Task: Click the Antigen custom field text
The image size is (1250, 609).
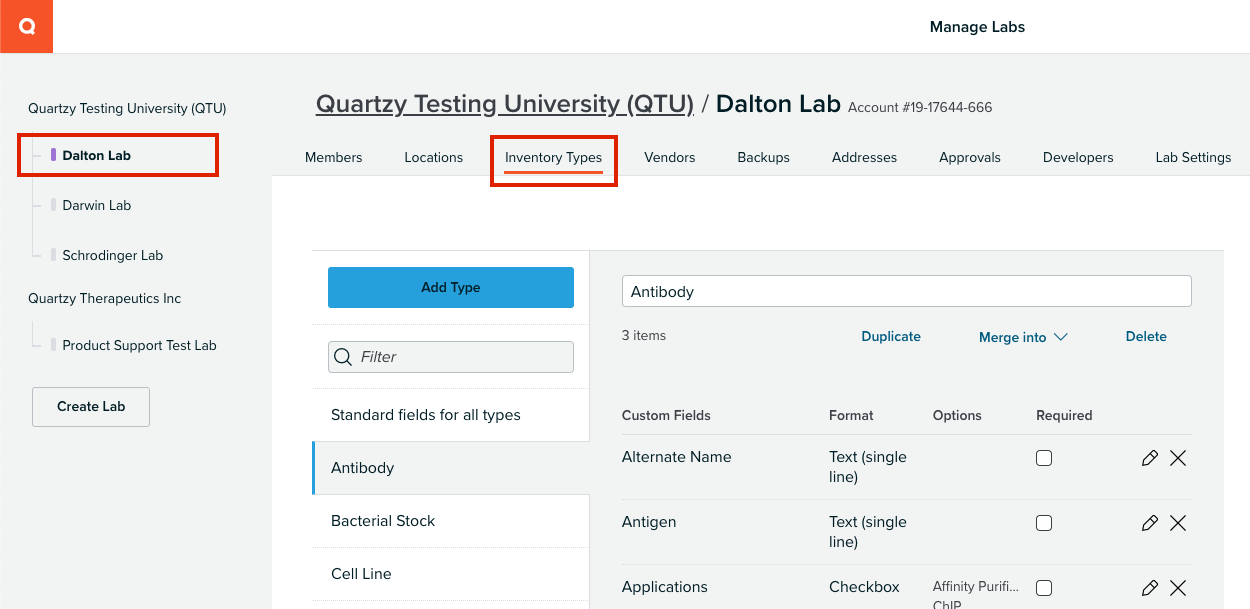Action: tap(649, 522)
